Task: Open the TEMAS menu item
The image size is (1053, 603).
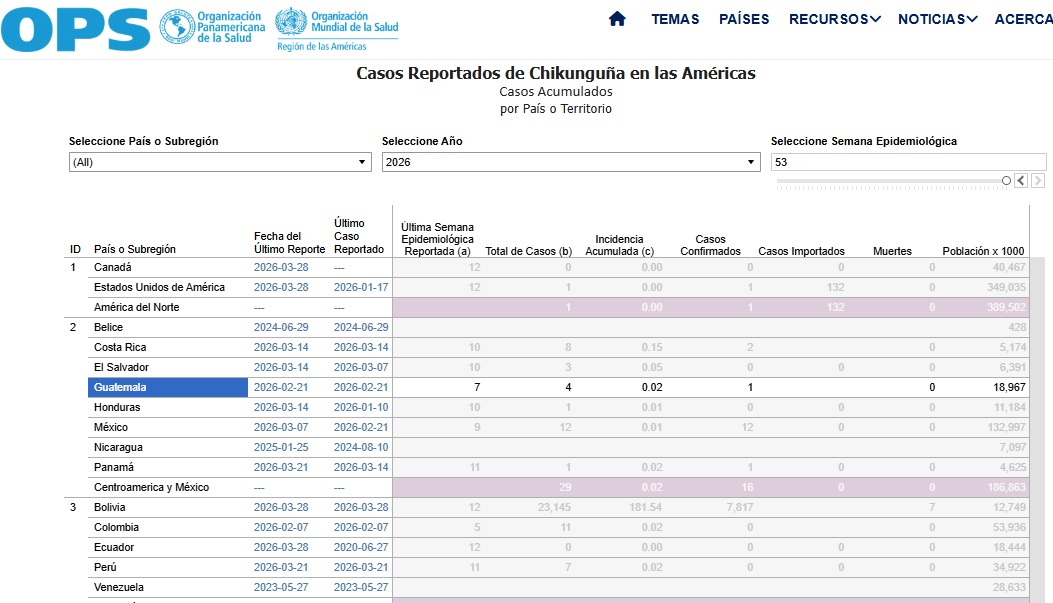Action: 675,19
